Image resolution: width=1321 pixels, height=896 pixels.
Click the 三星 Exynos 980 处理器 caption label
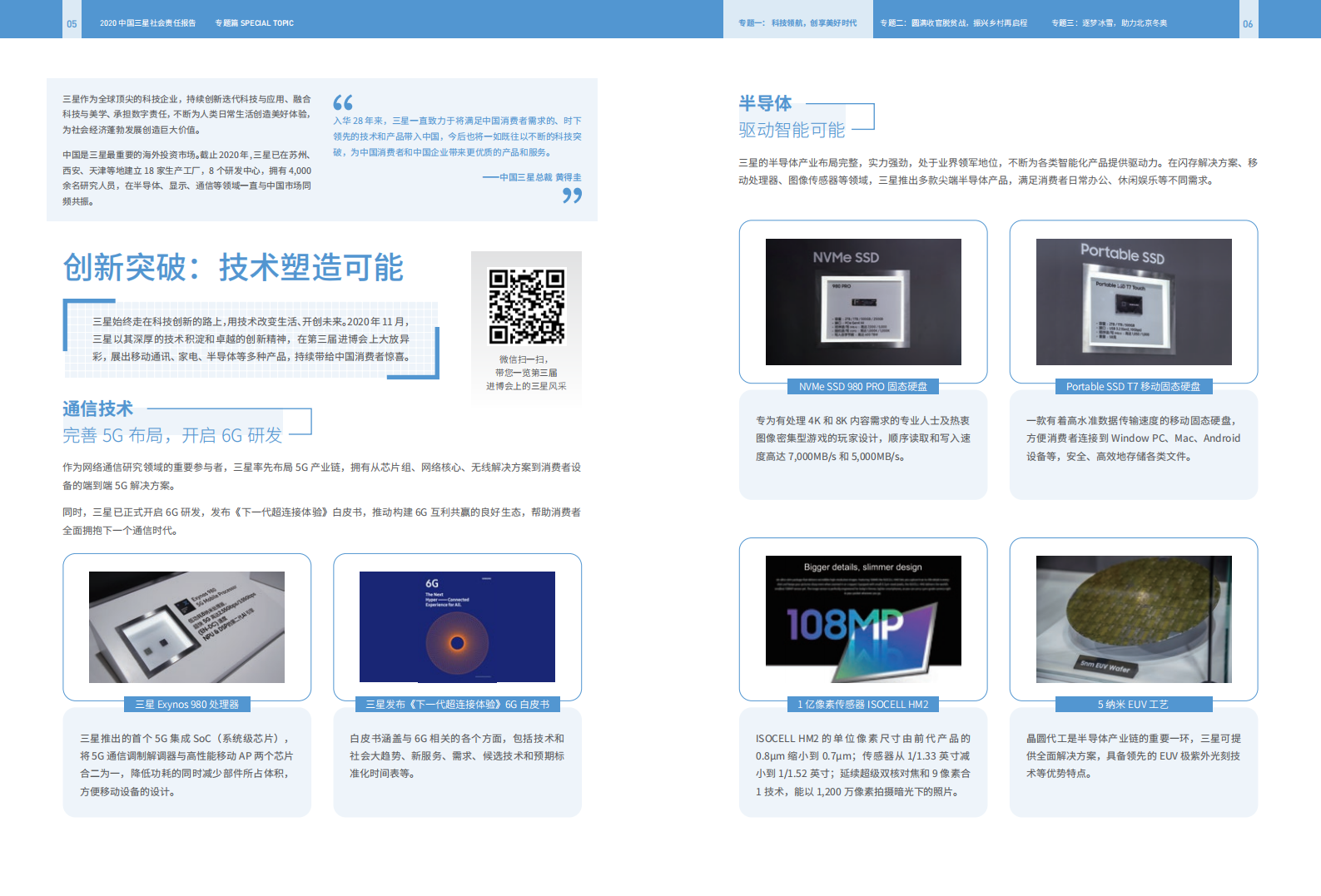point(187,705)
